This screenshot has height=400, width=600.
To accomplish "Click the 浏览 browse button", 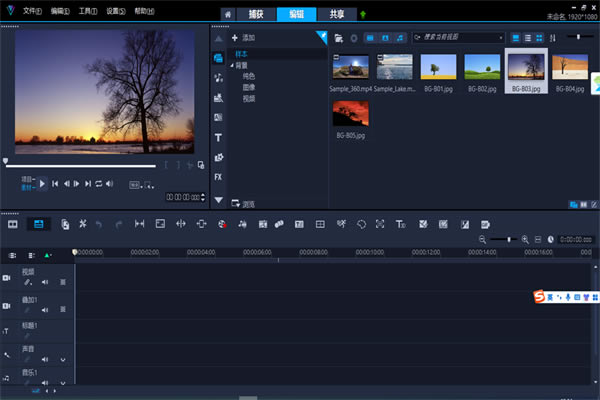I will 243,203.
